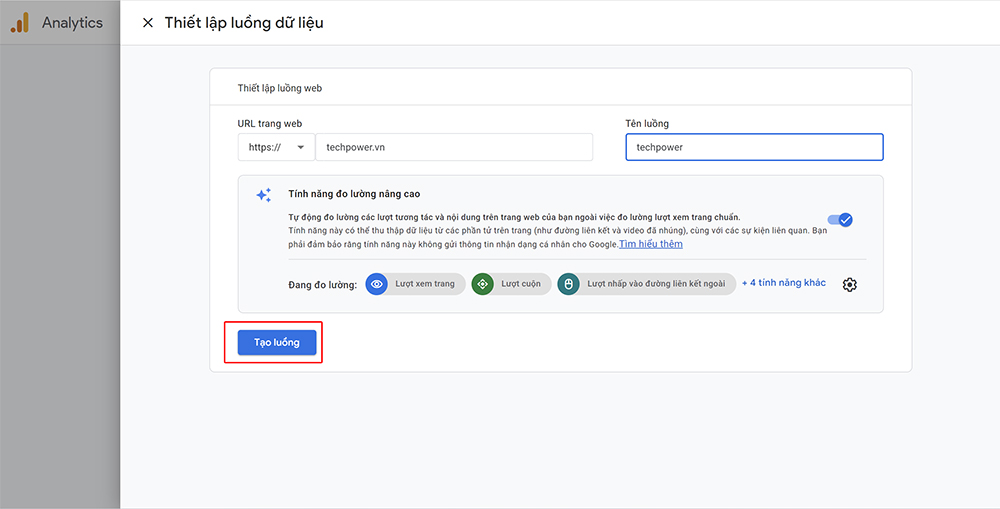This screenshot has width=1000, height=509.
Task: Open the Tìm hiểu thêm link
Action: pos(650,244)
